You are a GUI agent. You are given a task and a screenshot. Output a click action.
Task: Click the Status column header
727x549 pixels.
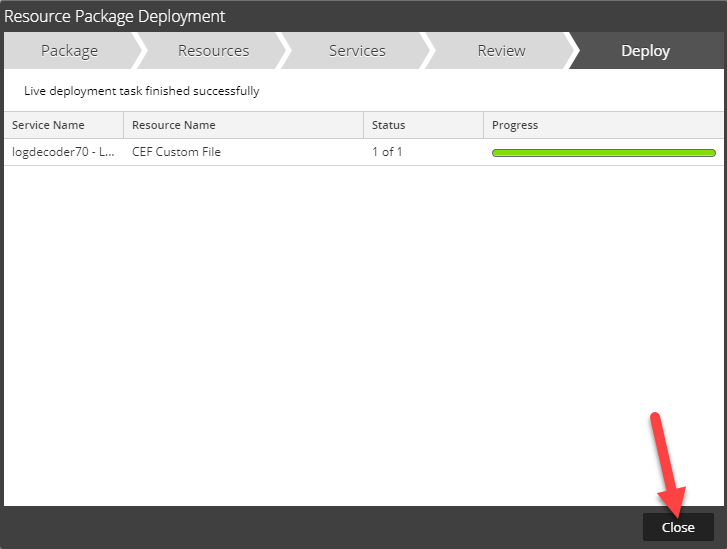click(388, 125)
